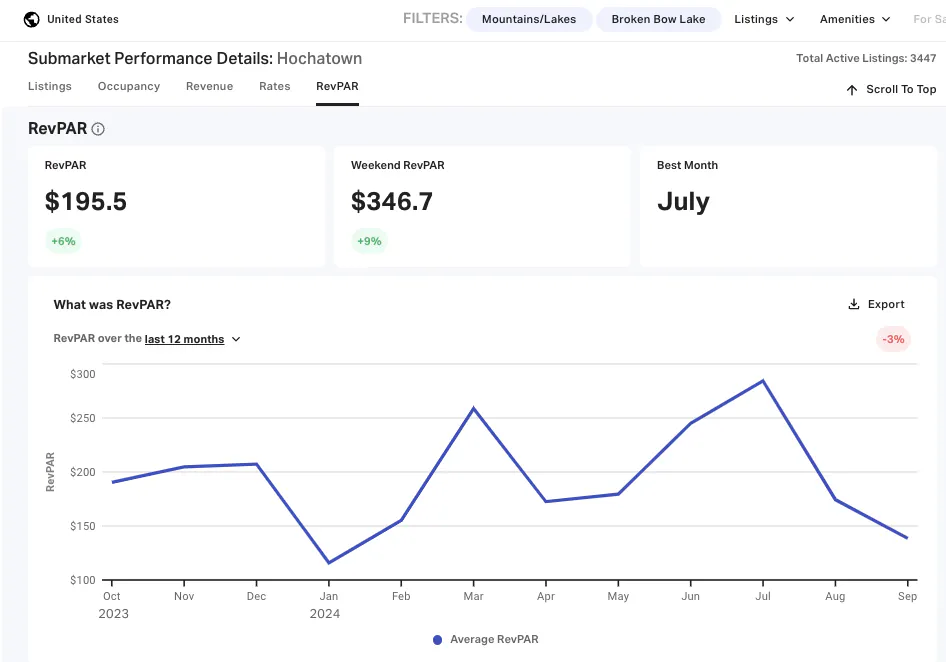This screenshot has height=662, width=946.
Task: Expand the Amenities filter dropdown
Action: point(855,19)
